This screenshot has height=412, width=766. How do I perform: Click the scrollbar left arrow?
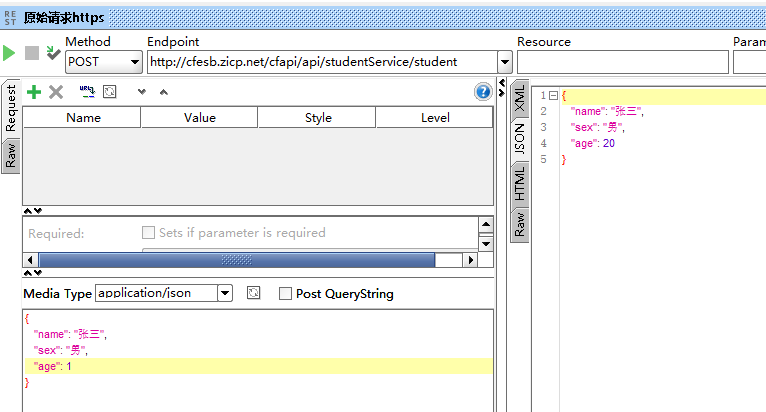tap(30, 260)
